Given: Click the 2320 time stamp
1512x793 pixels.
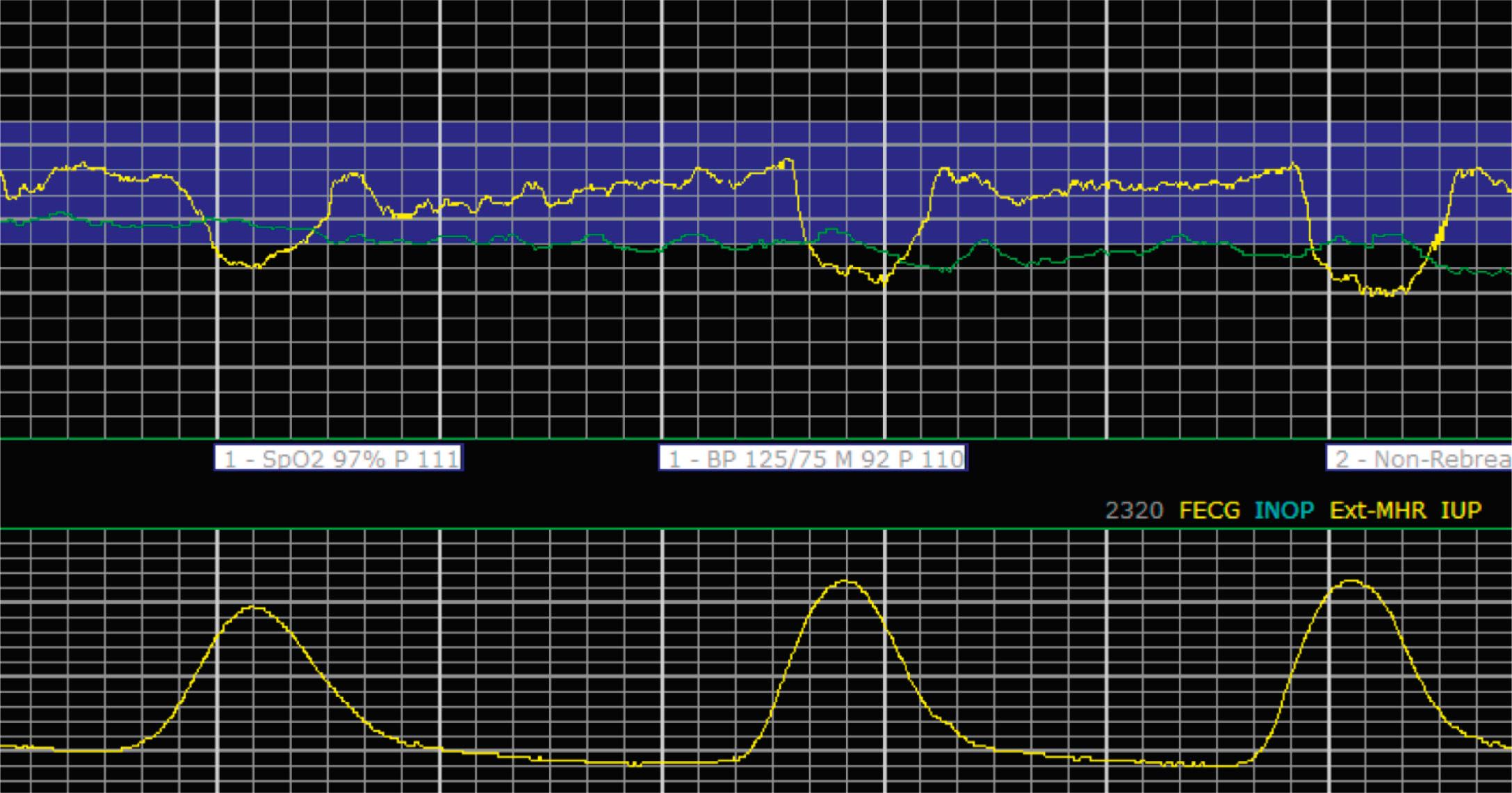Looking at the screenshot, I should tap(1135, 511).
